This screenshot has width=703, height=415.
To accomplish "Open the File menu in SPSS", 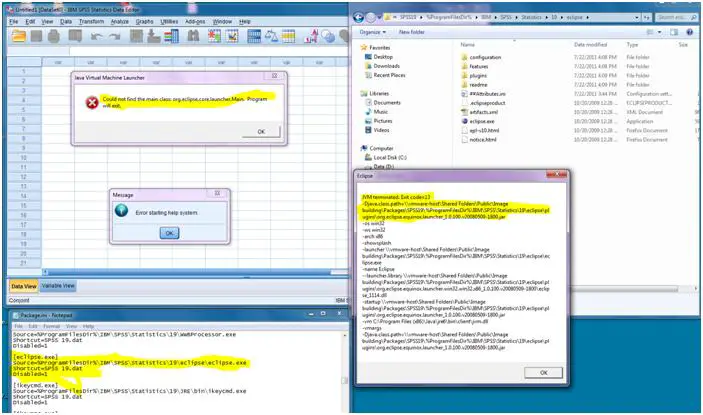I will point(14,22).
